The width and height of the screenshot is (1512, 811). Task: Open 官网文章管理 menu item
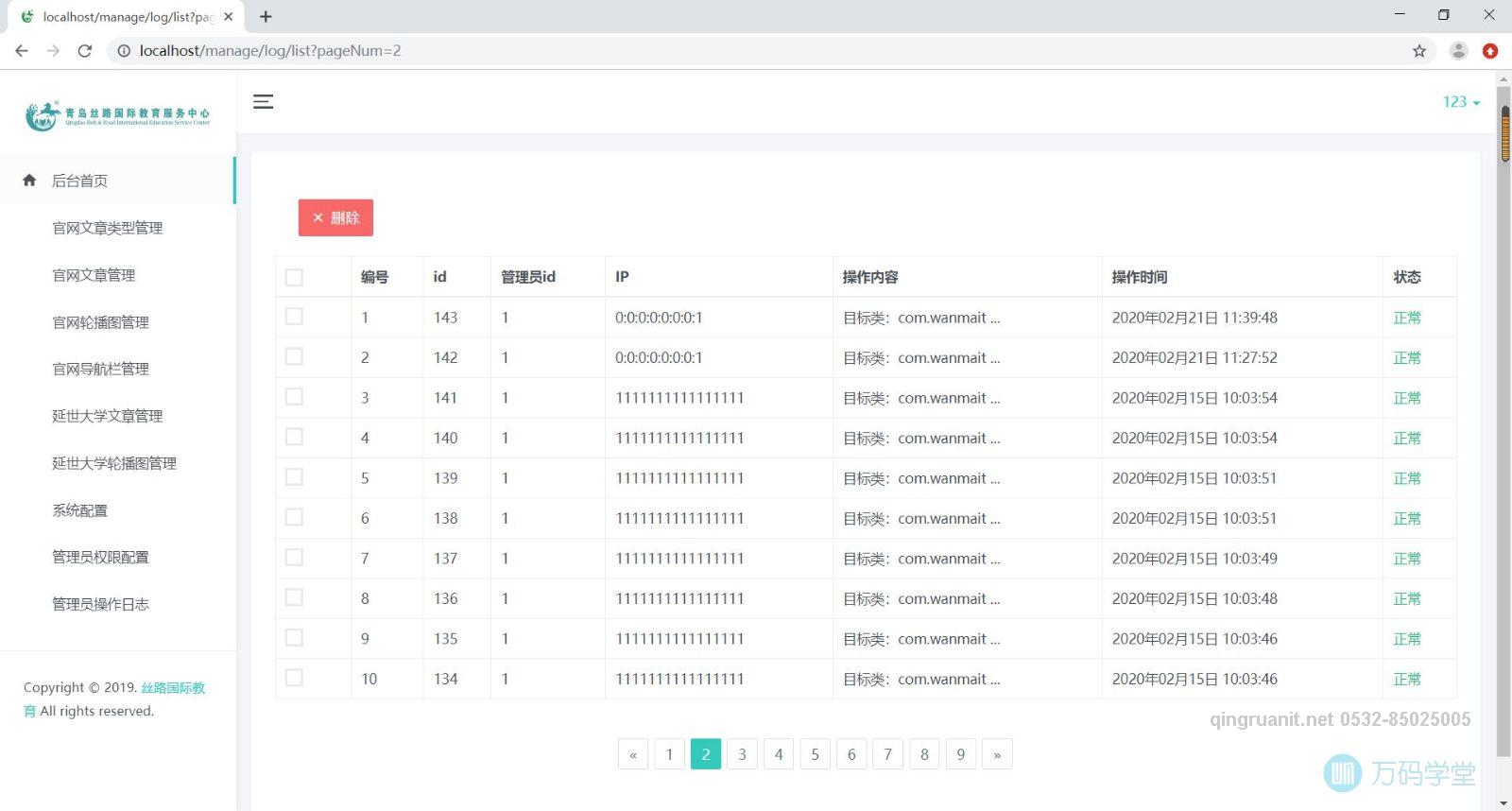click(94, 275)
